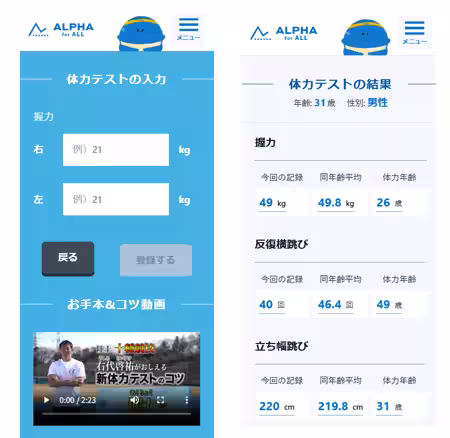Seek on the video progress bar
The width and height of the screenshot is (450, 438).
click(116, 414)
